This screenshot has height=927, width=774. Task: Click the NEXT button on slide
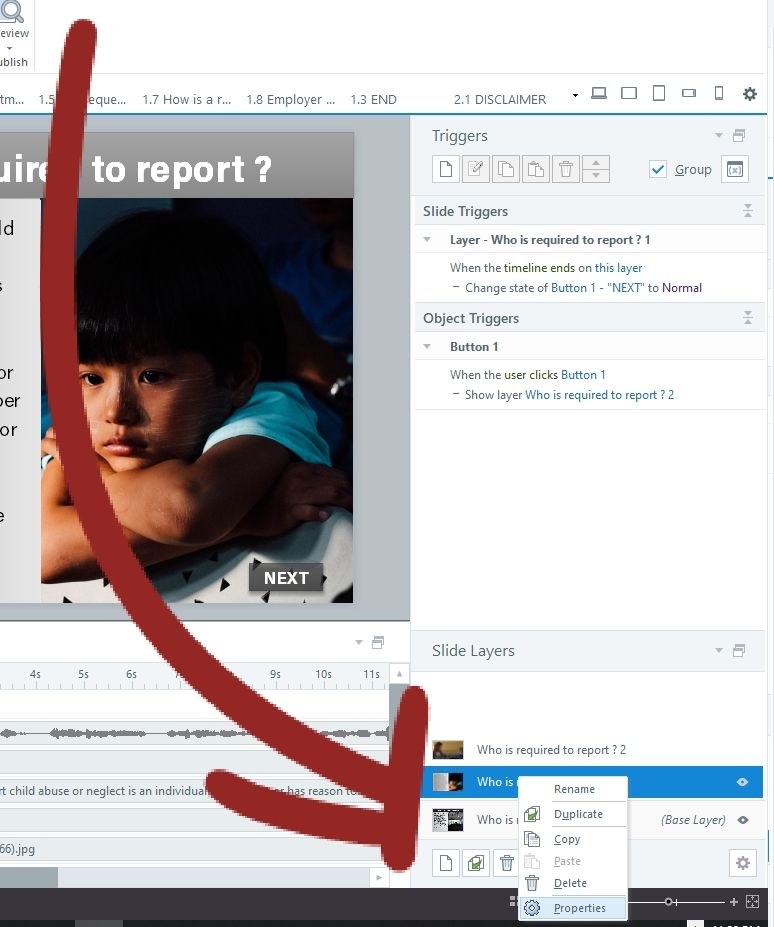pos(286,578)
